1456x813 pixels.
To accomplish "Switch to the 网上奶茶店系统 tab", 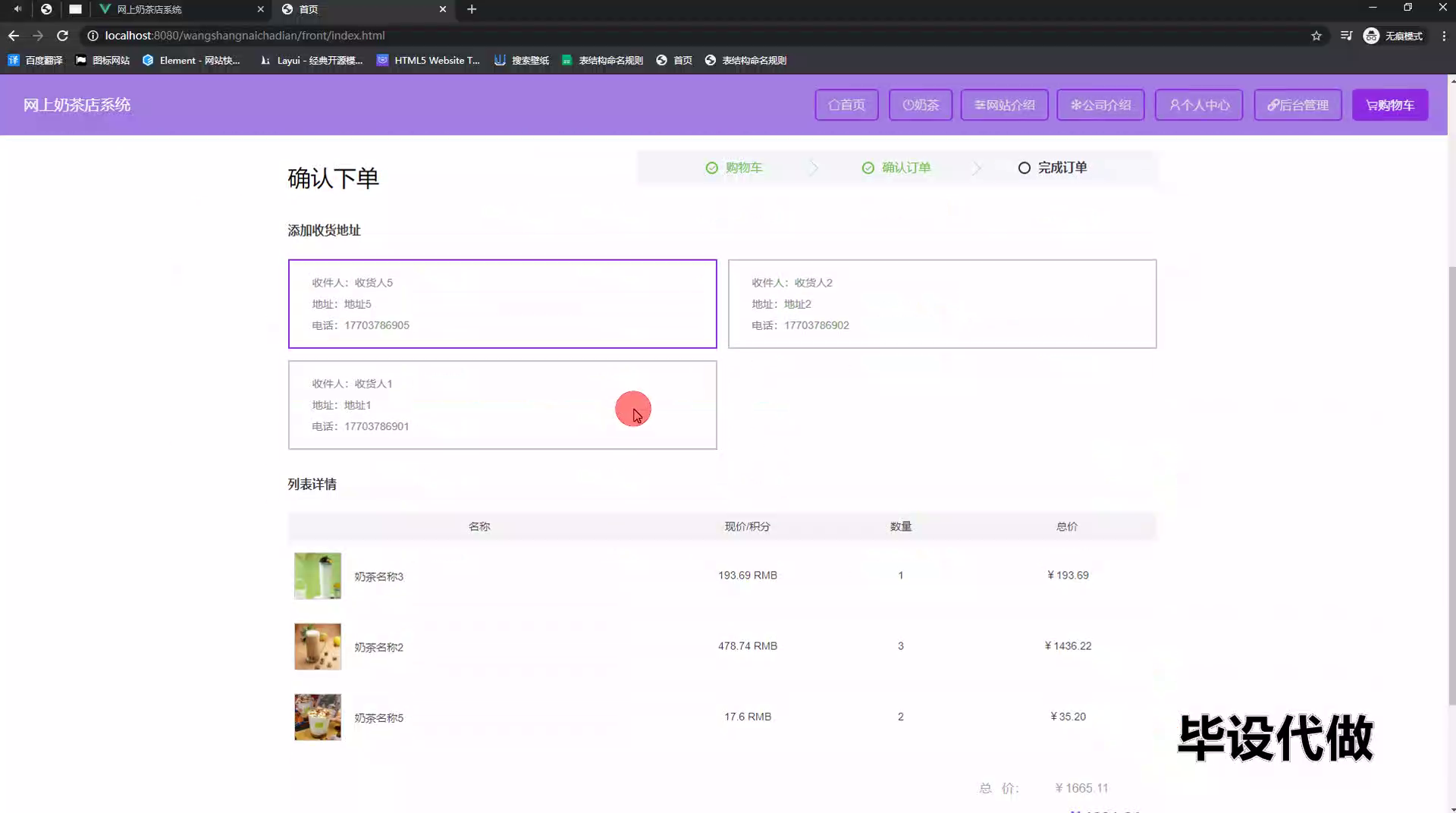I will [182, 9].
